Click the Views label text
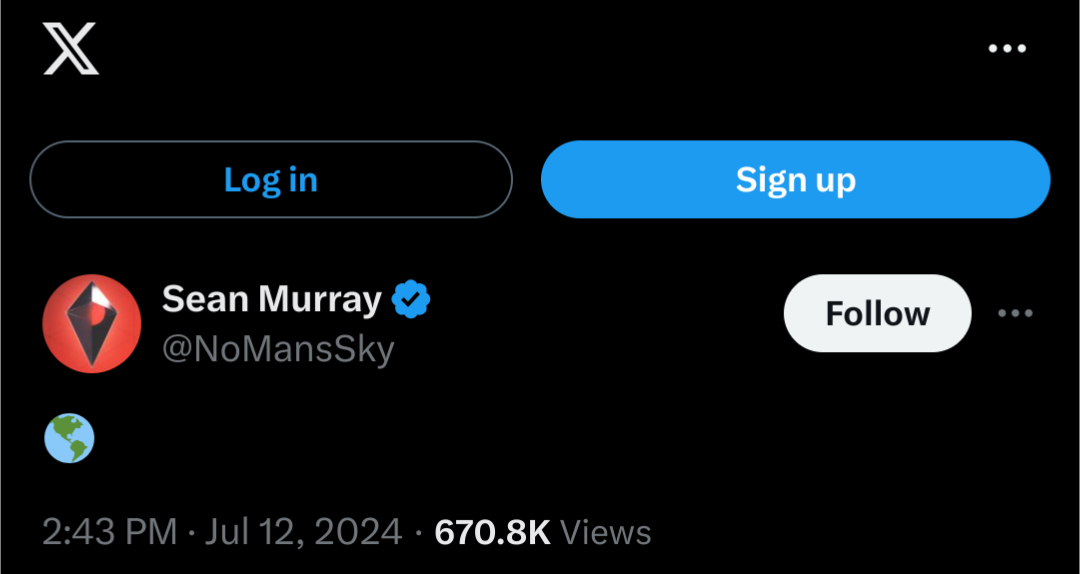The height and width of the screenshot is (574, 1080). 605,533
